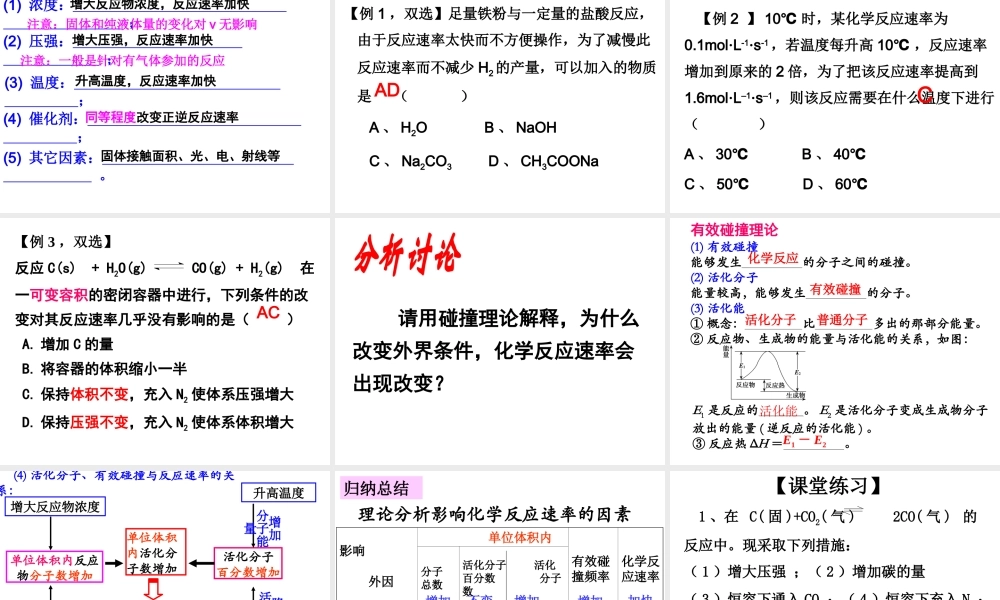Choose option 'D、CH3COONa'
1000x600 pixels.
click(x=543, y=162)
